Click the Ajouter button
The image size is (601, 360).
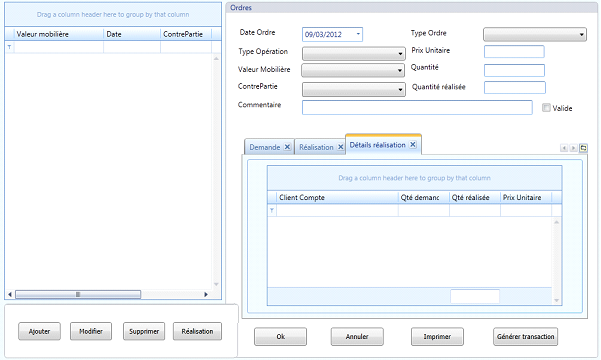click(x=39, y=331)
